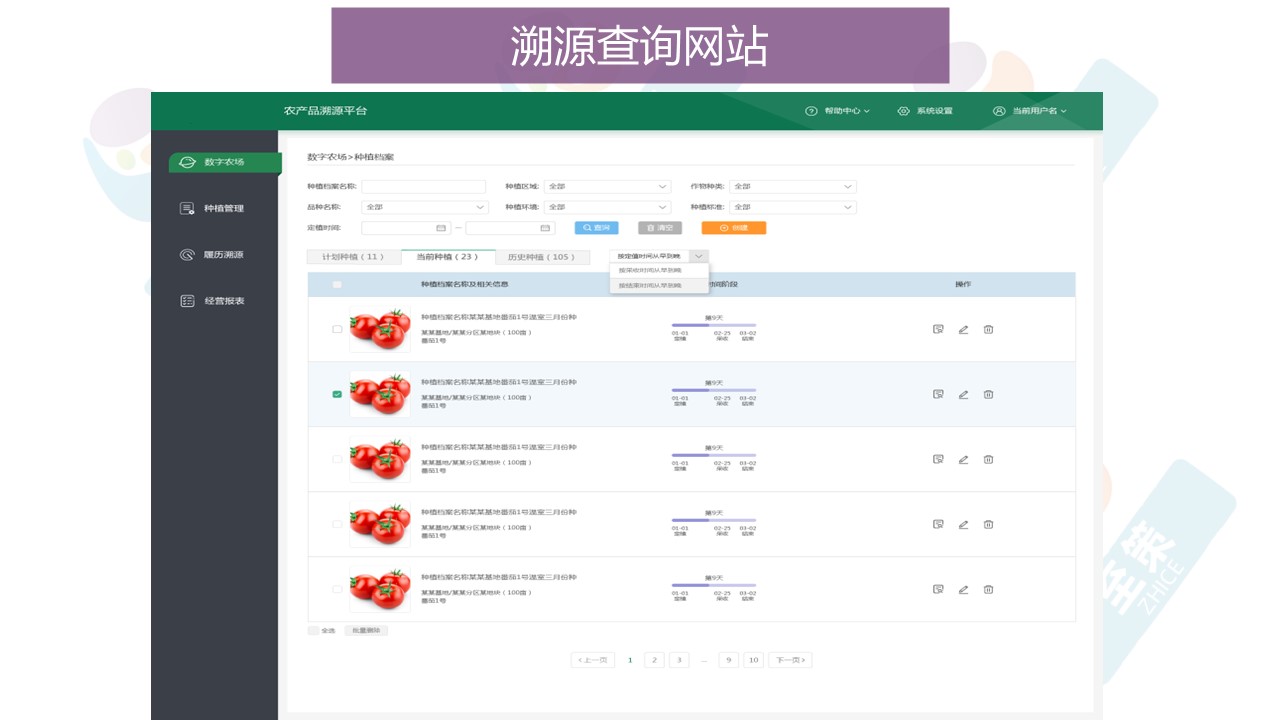Click the orange 创建 button
The image size is (1280, 720).
point(733,228)
